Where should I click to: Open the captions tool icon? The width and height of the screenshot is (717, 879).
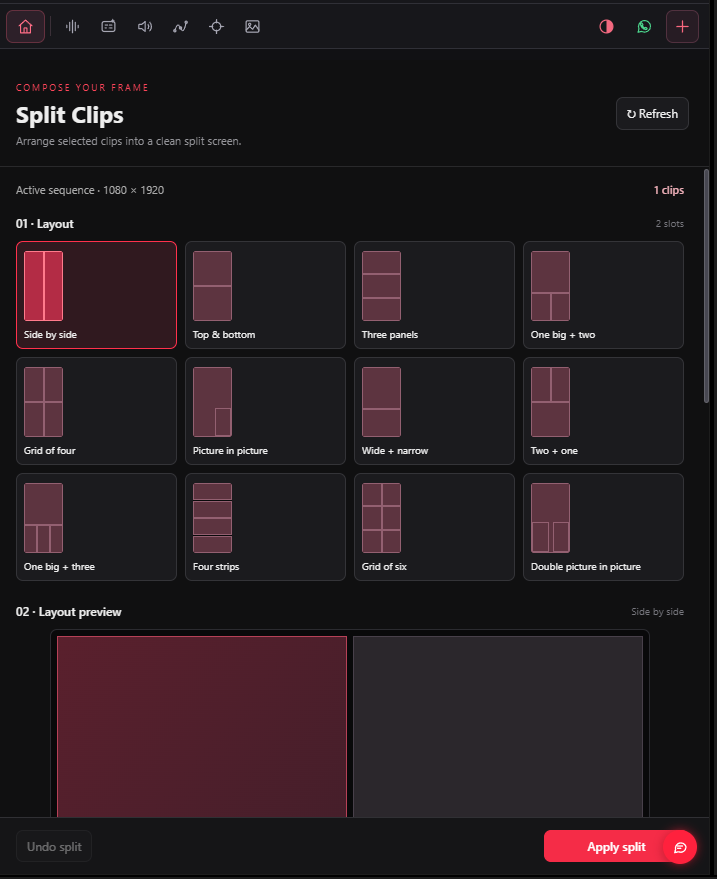click(108, 26)
